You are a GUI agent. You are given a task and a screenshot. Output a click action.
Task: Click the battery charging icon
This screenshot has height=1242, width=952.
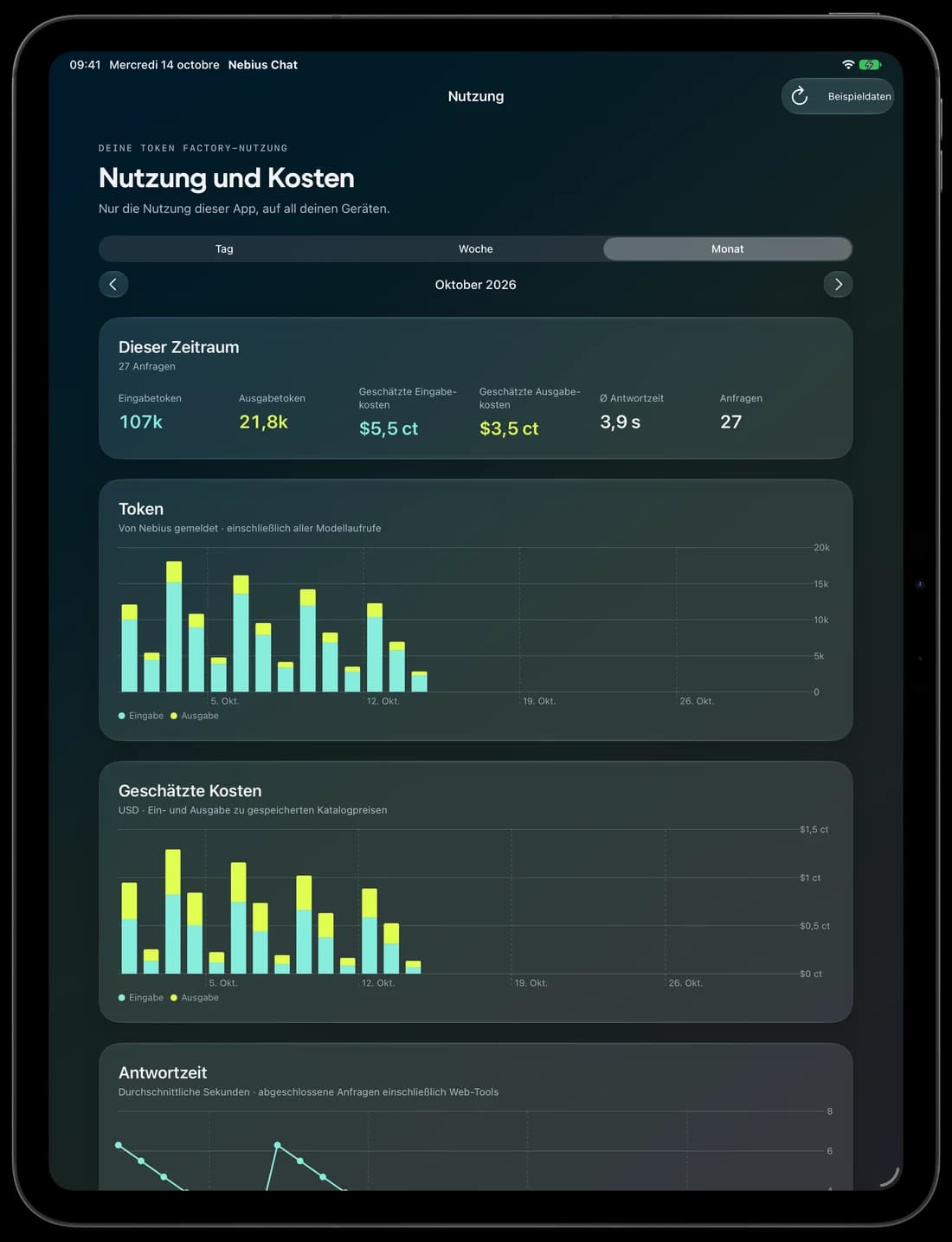click(x=870, y=65)
